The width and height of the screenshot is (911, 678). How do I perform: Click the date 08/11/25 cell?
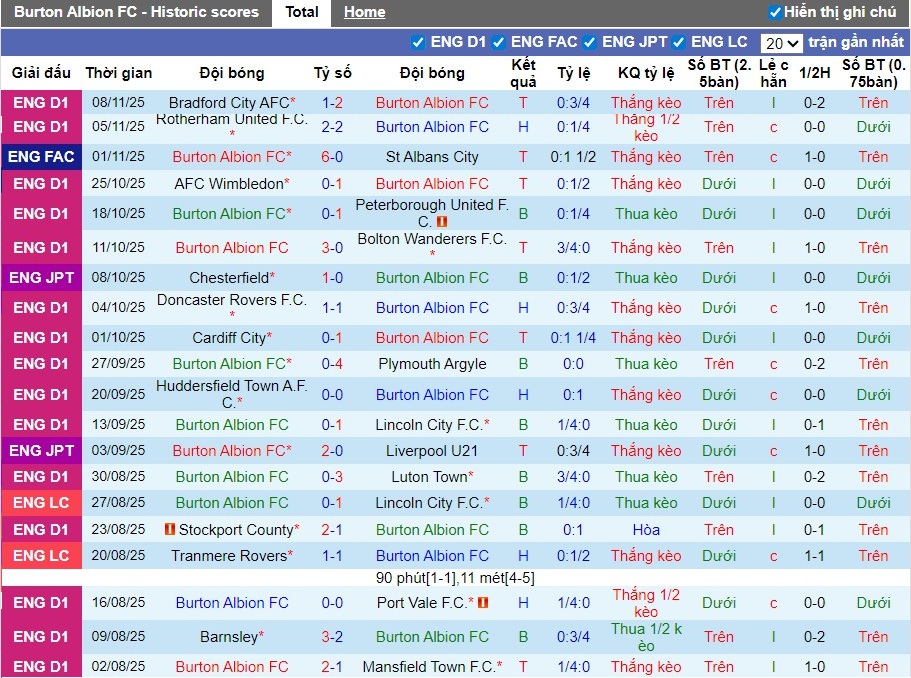119,103
